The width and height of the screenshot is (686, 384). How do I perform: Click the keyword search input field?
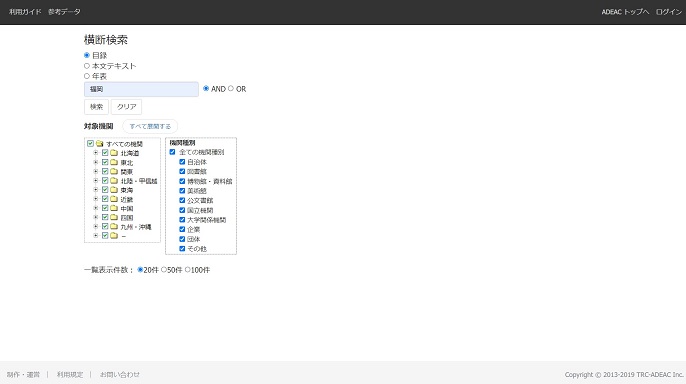click(x=141, y=89)
